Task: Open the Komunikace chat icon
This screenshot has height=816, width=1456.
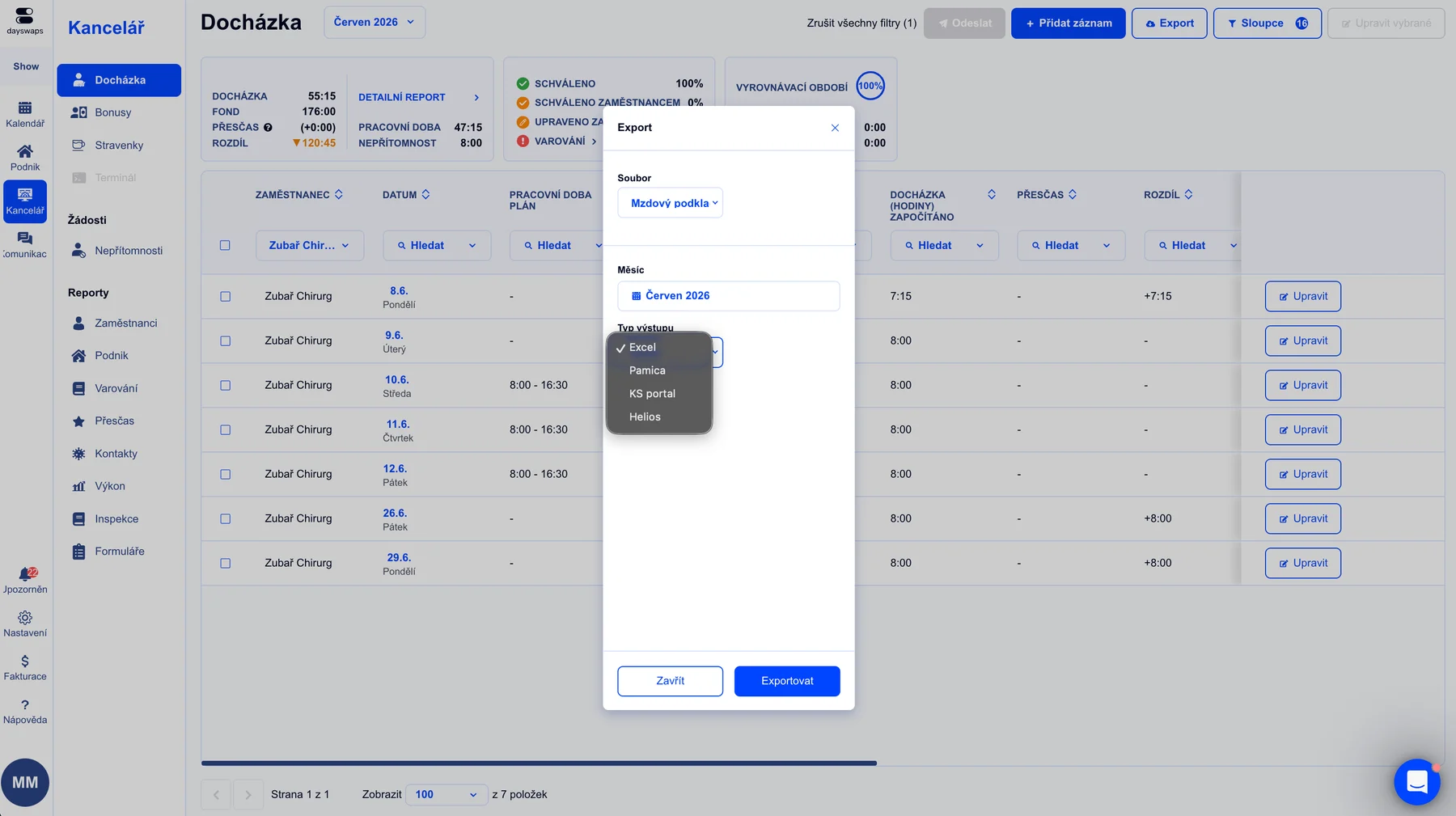Action: point(25,245)
